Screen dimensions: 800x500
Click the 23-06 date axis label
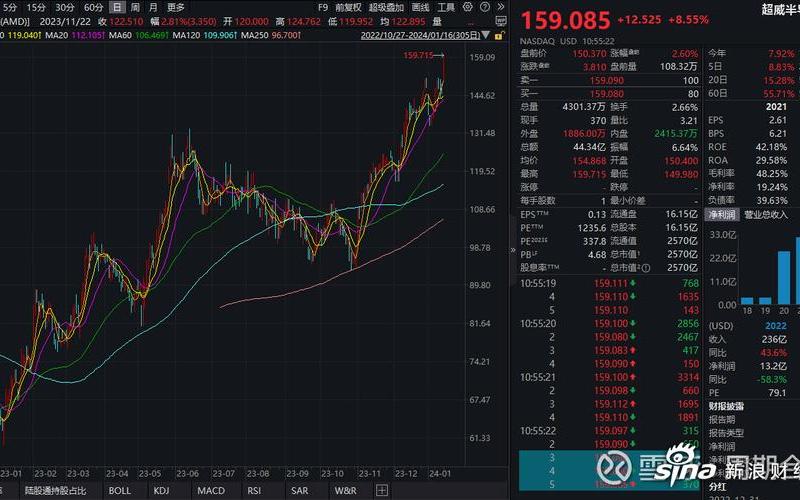[x=187, y=473]
